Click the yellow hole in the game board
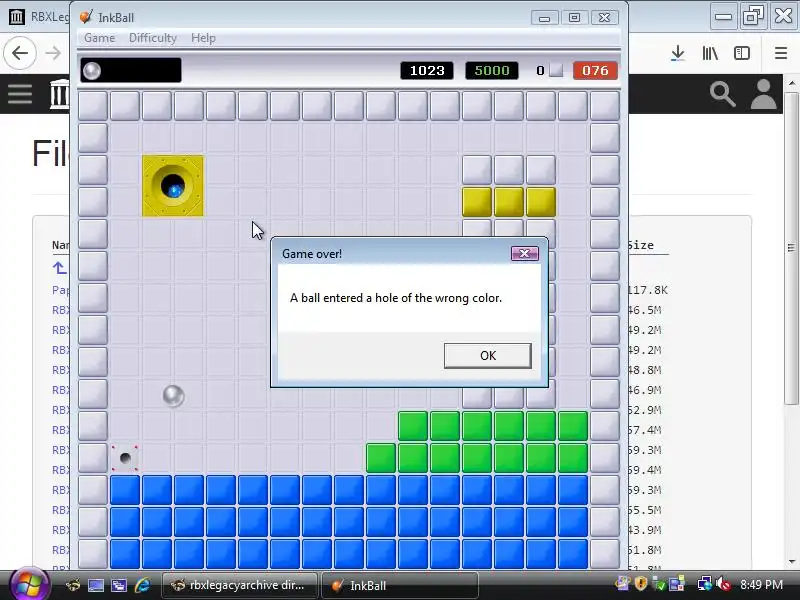The width and height of the screenshot is (800, 600). pyautogui.click(x=172, y=186)
